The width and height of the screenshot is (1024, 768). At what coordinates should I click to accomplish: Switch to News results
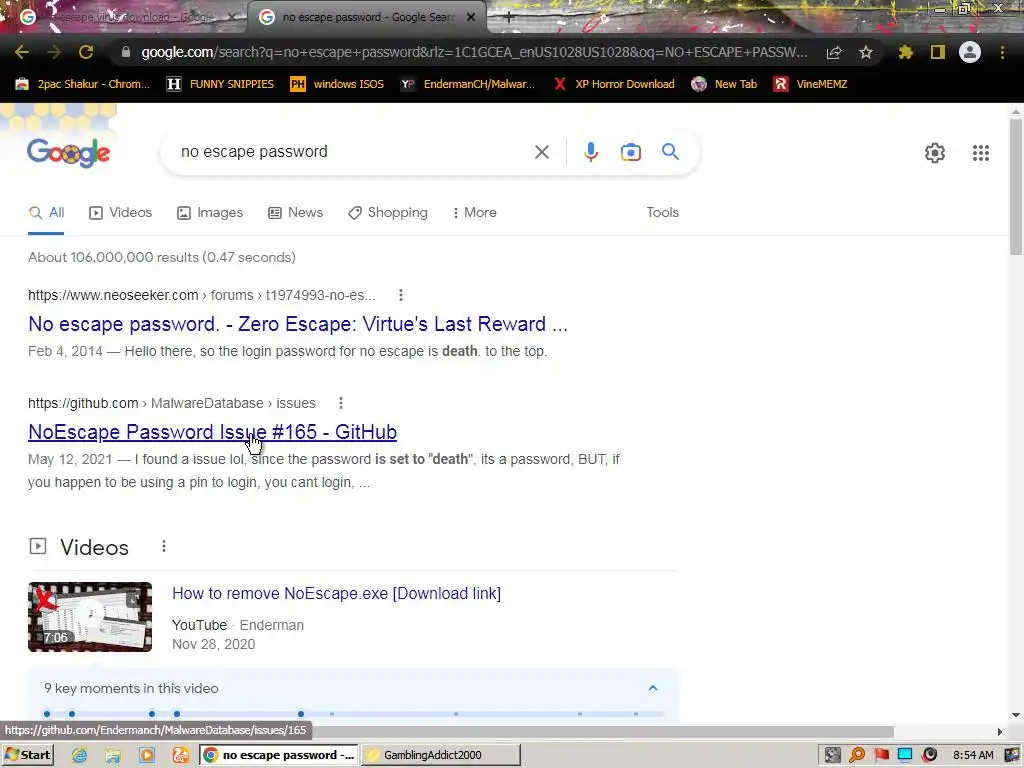point(296,212)
